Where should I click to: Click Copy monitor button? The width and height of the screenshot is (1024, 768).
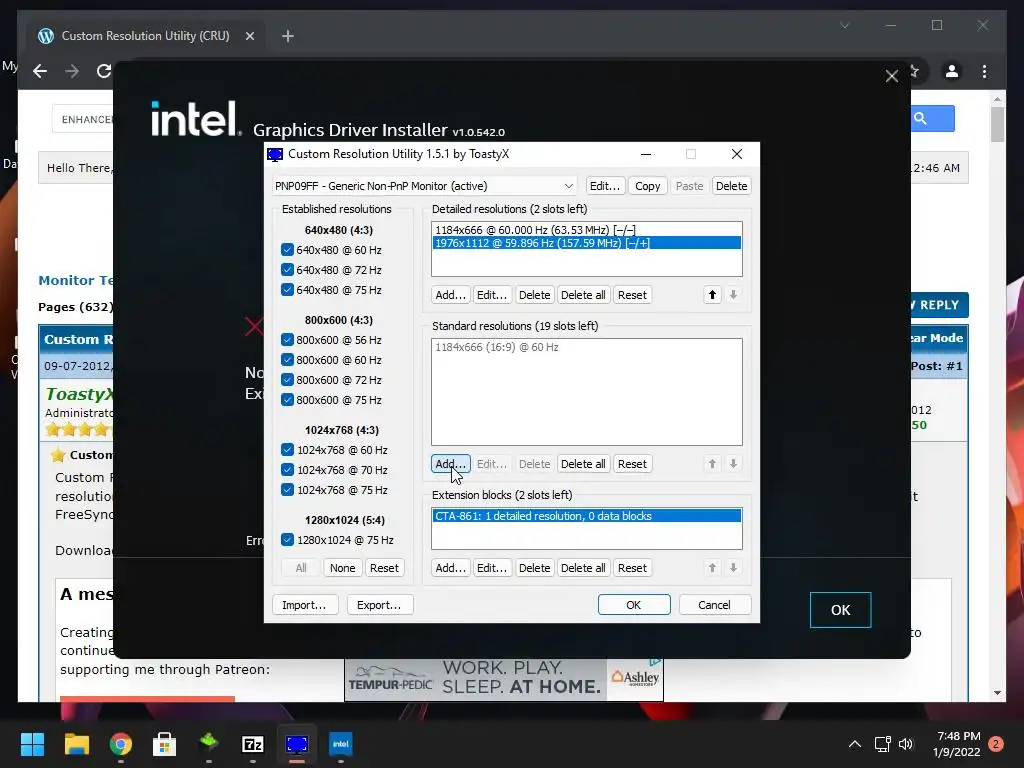coord(647,186)
